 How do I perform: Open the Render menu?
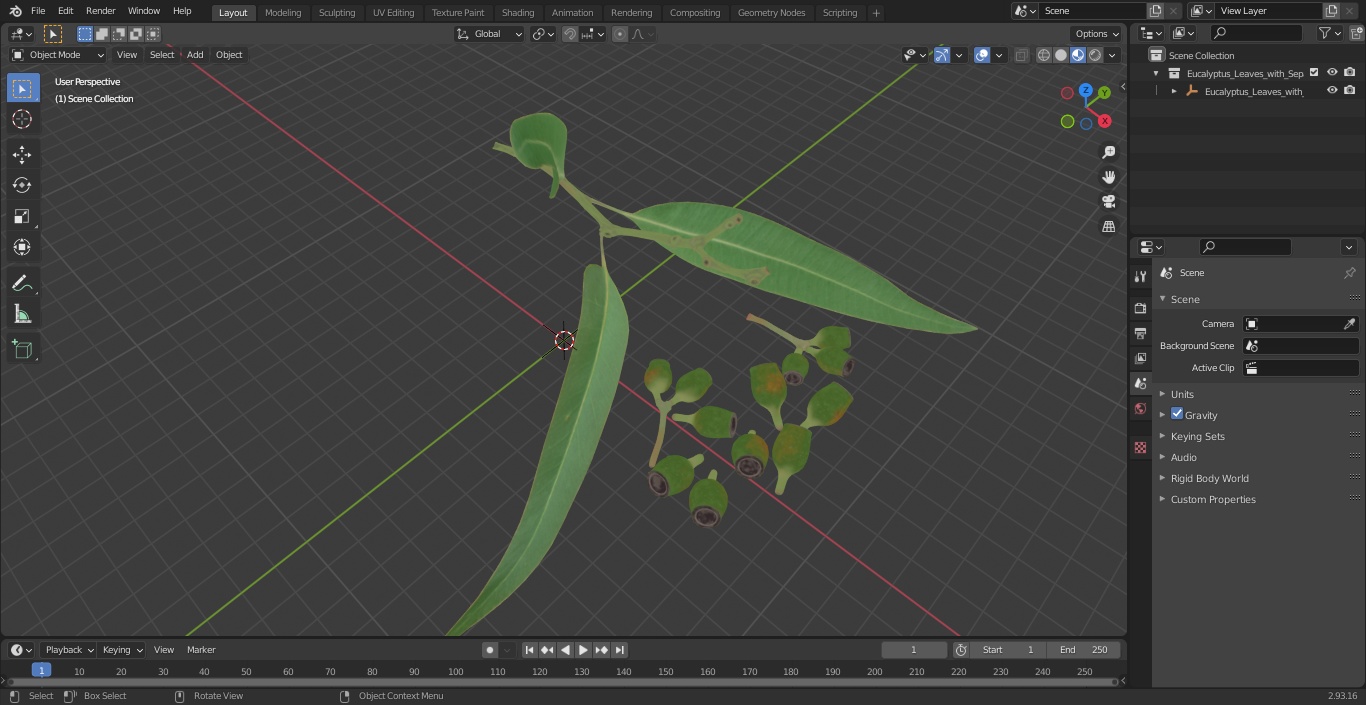point(101,11)
